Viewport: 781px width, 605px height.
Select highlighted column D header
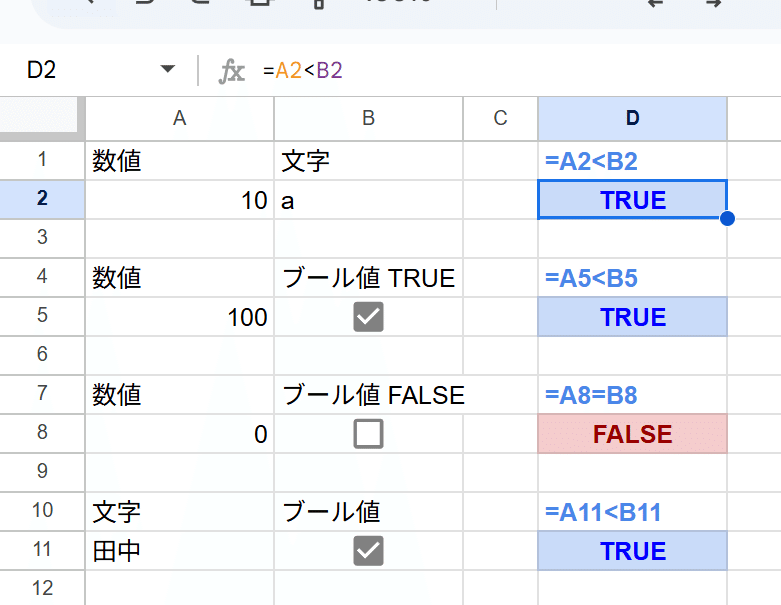tap(632, 118)
